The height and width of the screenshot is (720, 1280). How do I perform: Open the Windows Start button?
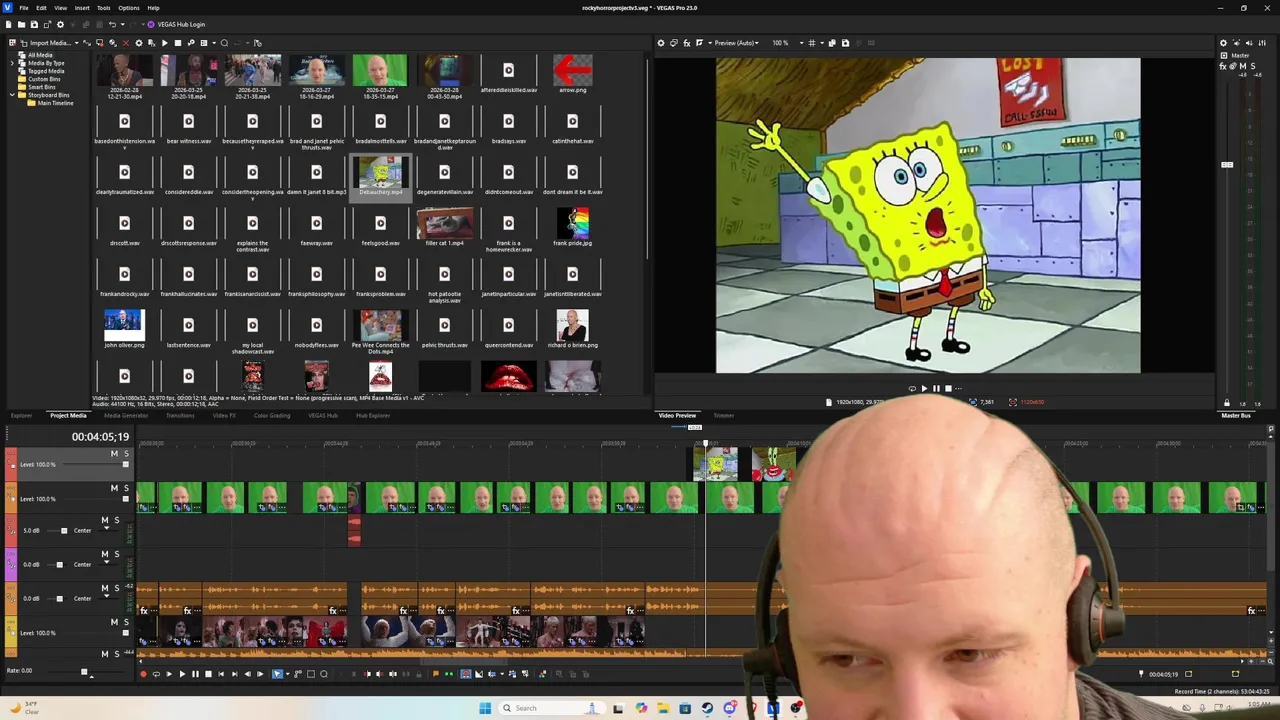(485, 708)
